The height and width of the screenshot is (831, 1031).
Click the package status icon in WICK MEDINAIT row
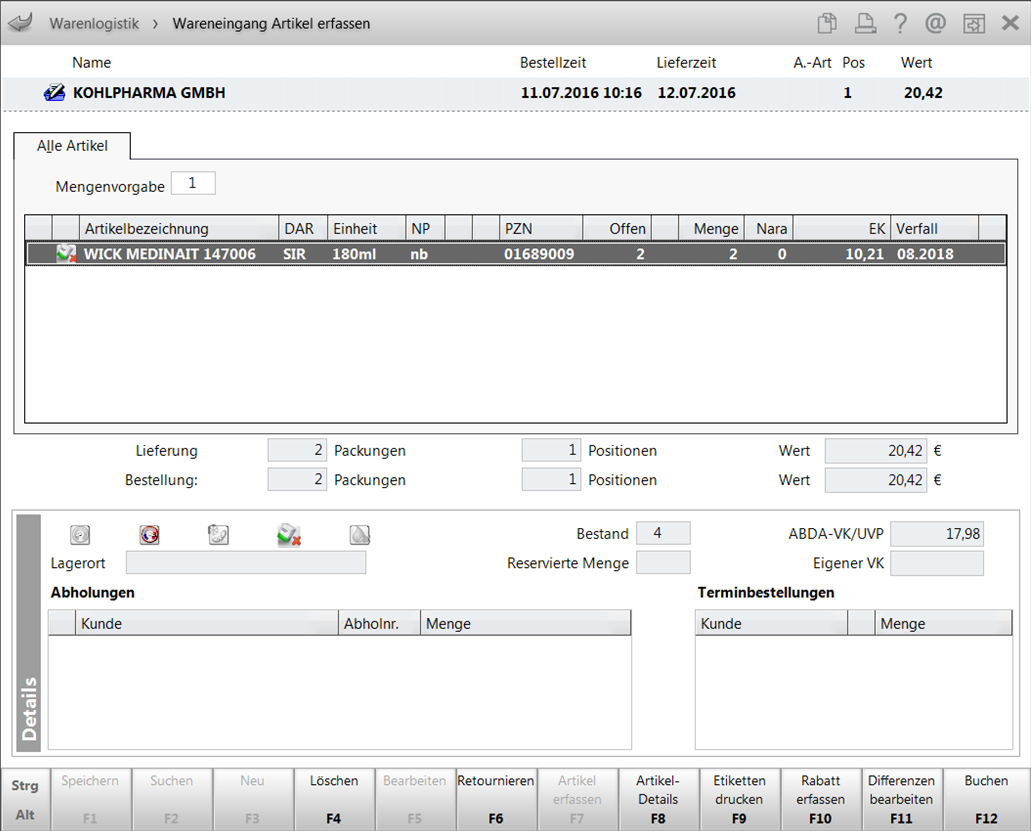[66, 254]
